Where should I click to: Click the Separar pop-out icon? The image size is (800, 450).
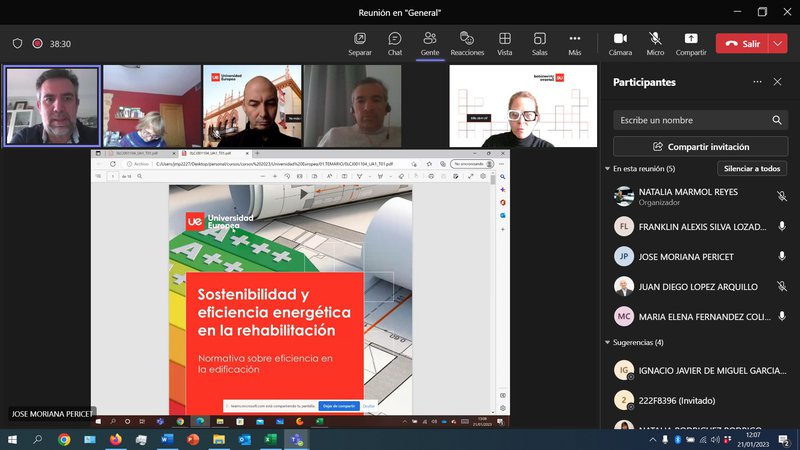point(360,39)
